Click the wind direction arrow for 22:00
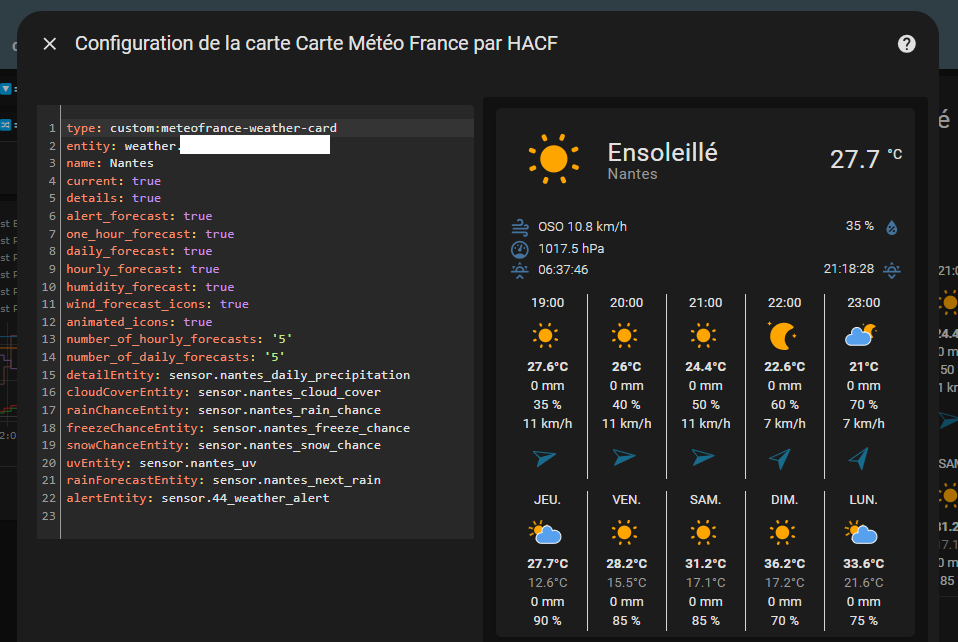The width and height of the screenshot is (958, 642). click(780, 458)
